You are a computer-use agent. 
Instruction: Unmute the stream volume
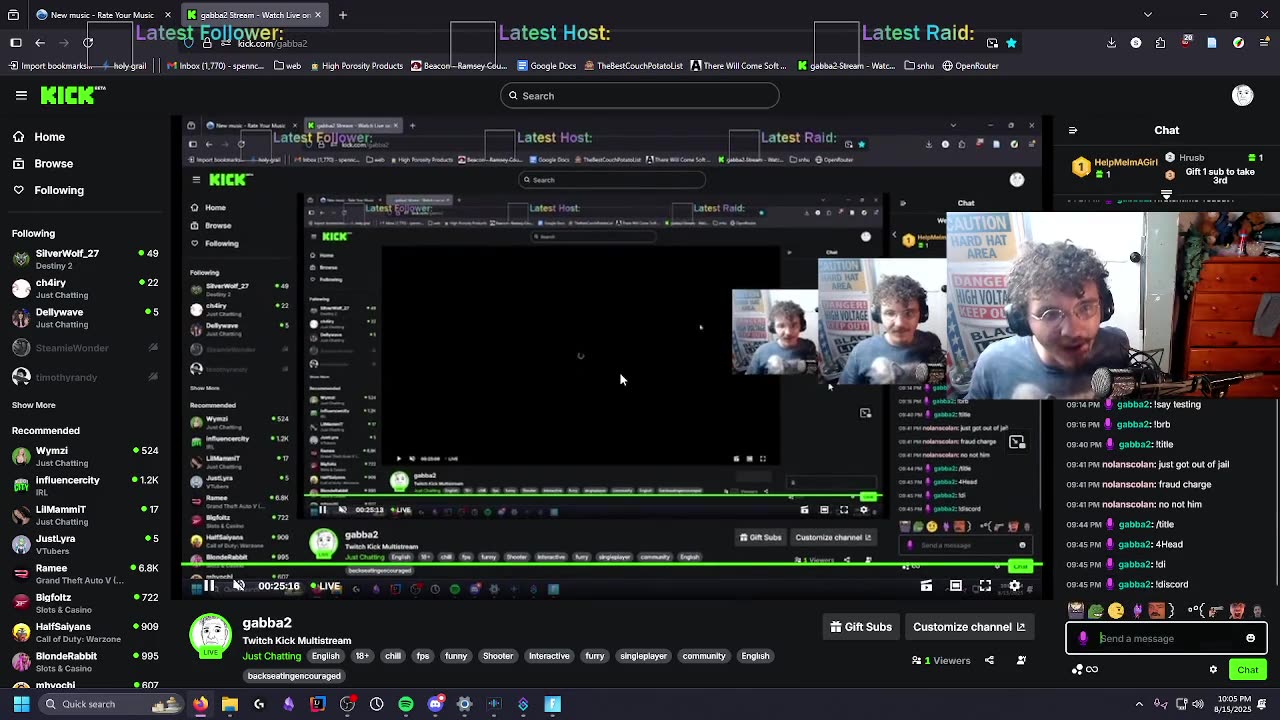(238, 586)
